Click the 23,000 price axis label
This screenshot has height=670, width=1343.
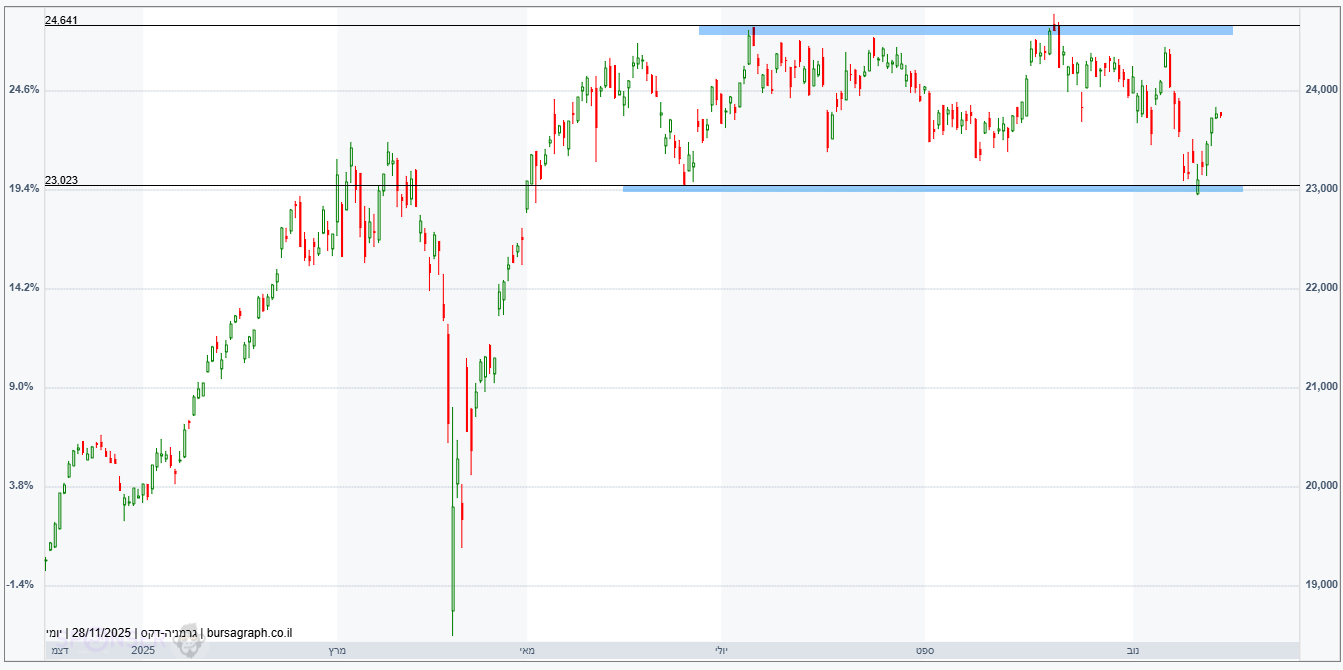tap(1321, 189)
